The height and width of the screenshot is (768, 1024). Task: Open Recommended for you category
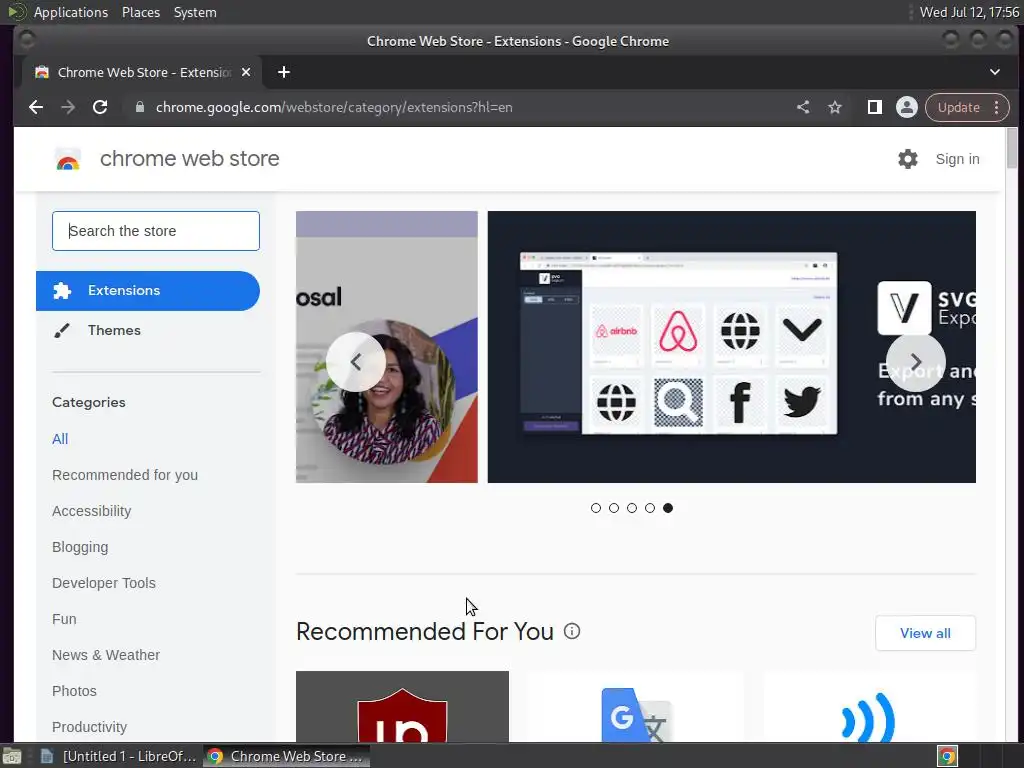pyautogui.click(x=125, y=475)
